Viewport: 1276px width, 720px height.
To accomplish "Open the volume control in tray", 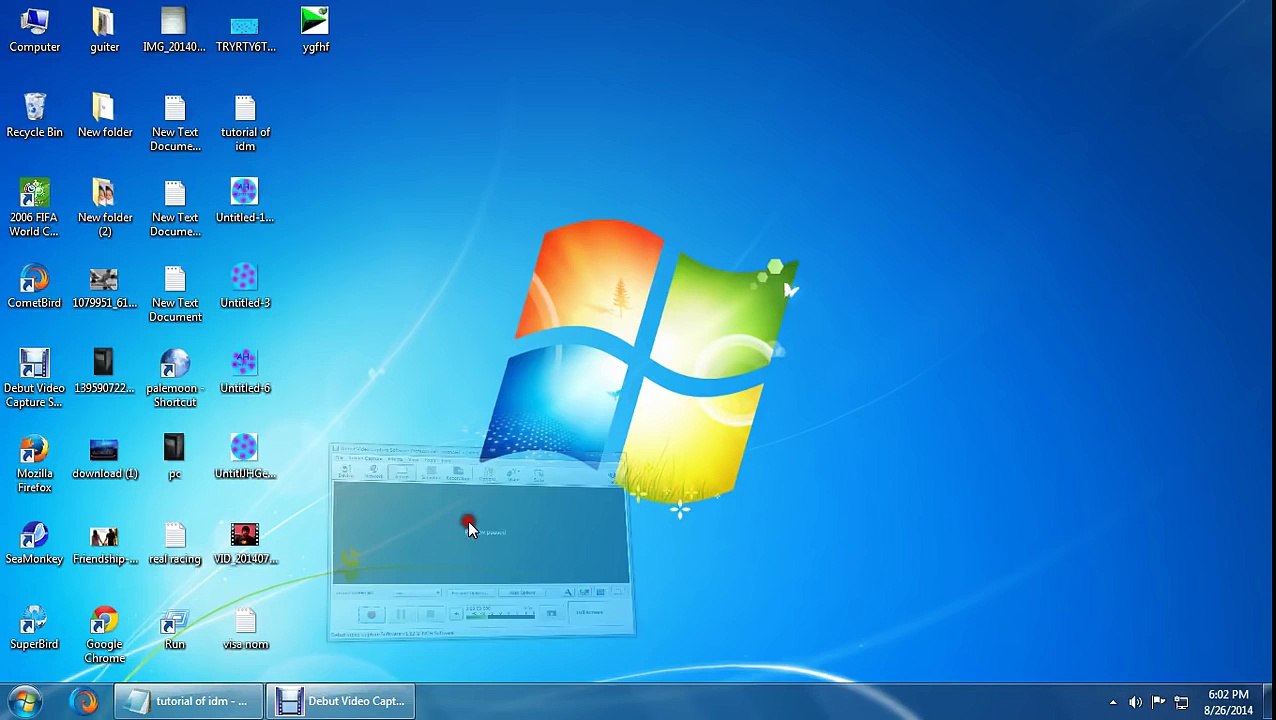I will [x=1135, y=702].
